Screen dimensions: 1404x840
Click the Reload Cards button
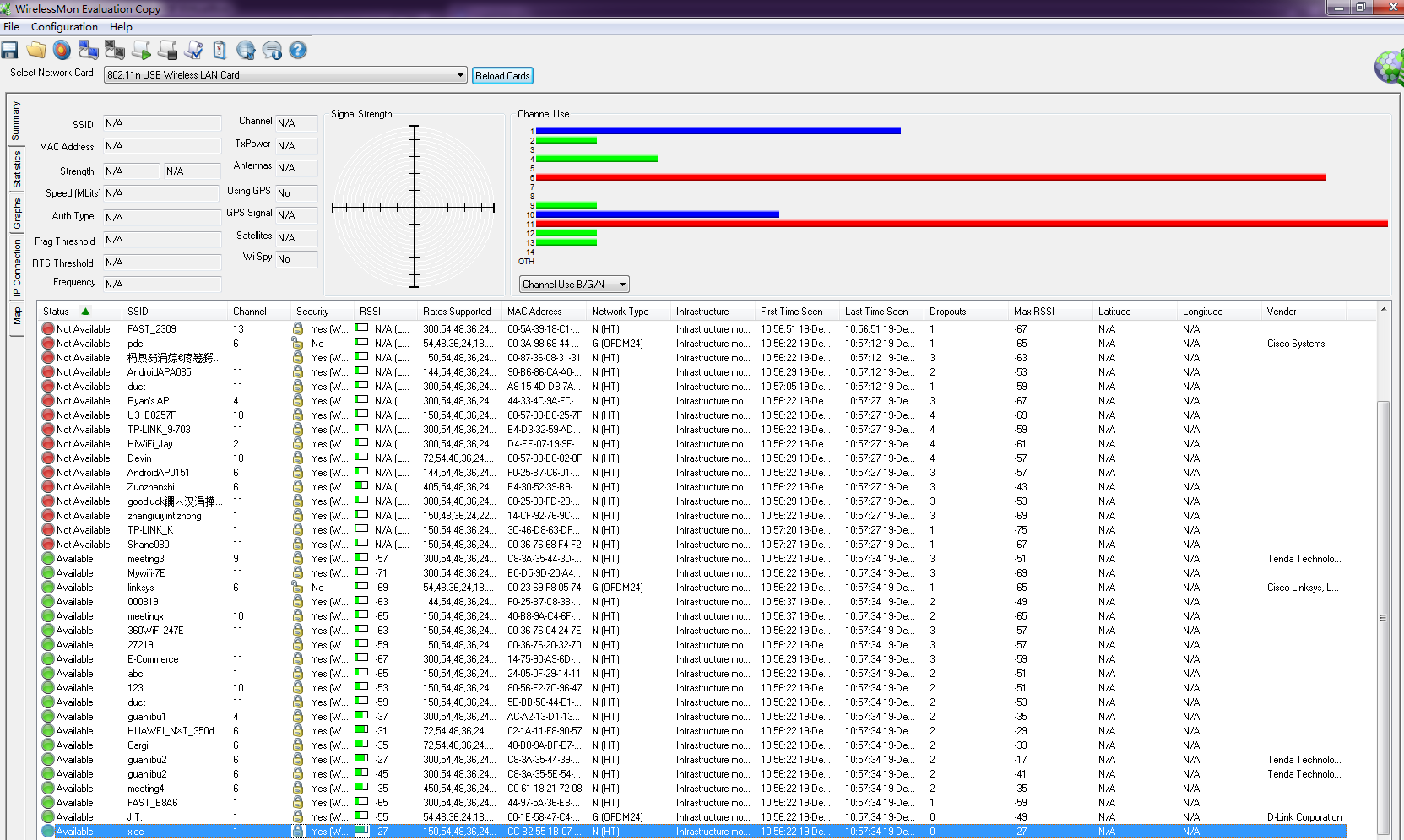pos(502,76)
